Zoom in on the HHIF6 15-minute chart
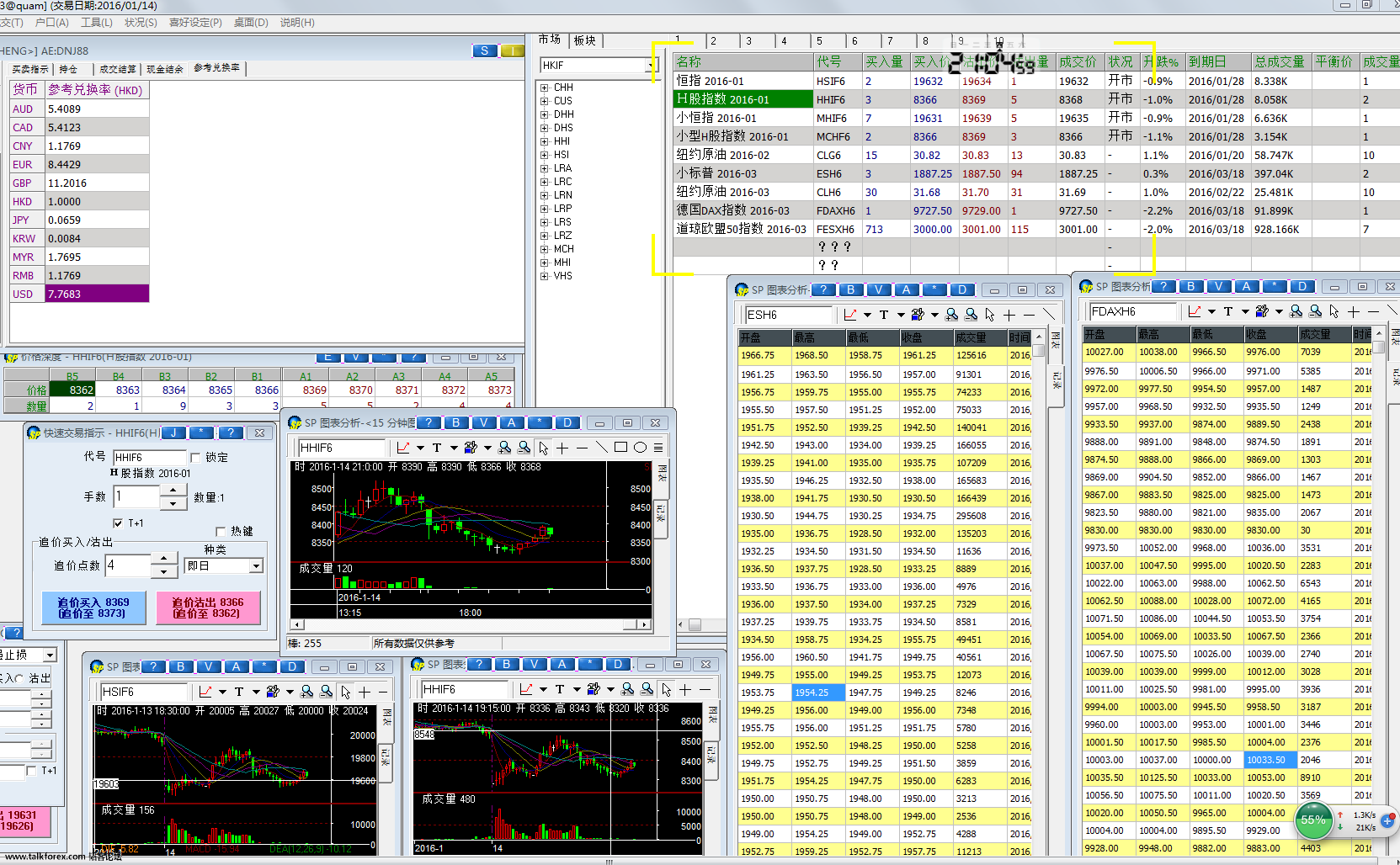This screenshot has width=1400, height=865. (x=504, y=448)
